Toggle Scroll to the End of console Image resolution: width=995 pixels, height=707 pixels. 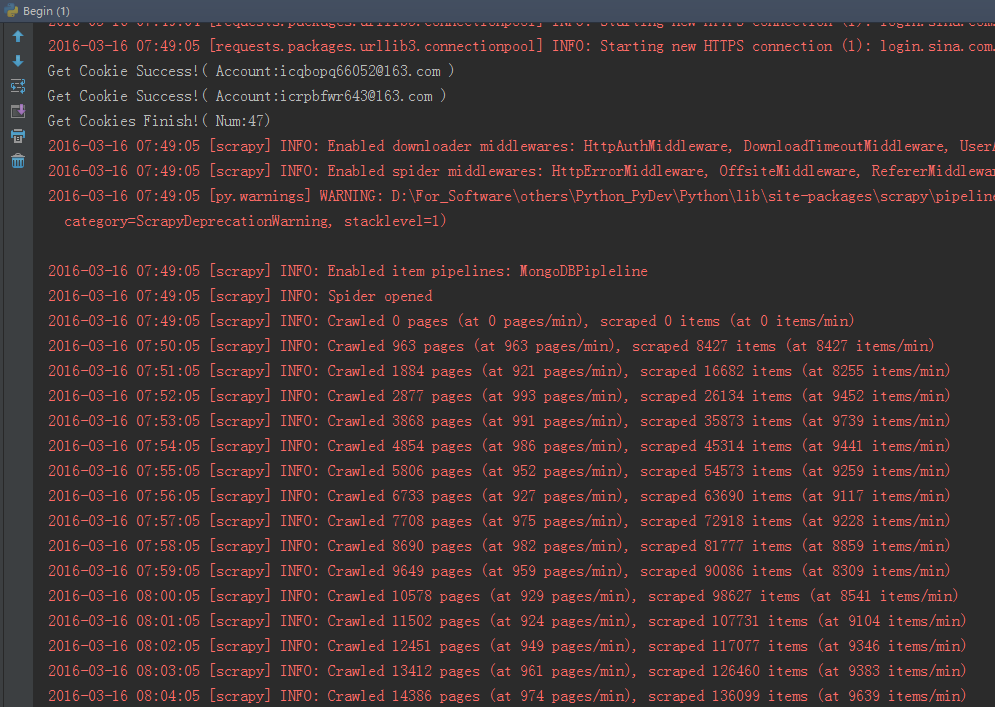pos(18,111)
